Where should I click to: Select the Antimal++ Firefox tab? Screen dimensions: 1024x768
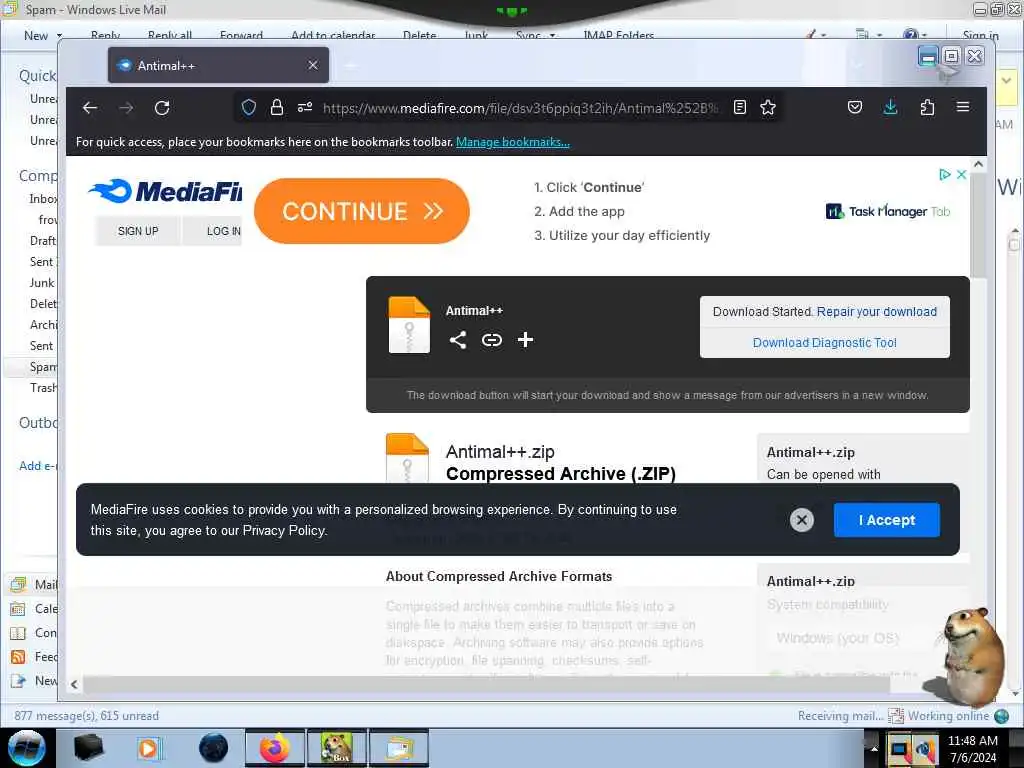(x=218, y=65)
